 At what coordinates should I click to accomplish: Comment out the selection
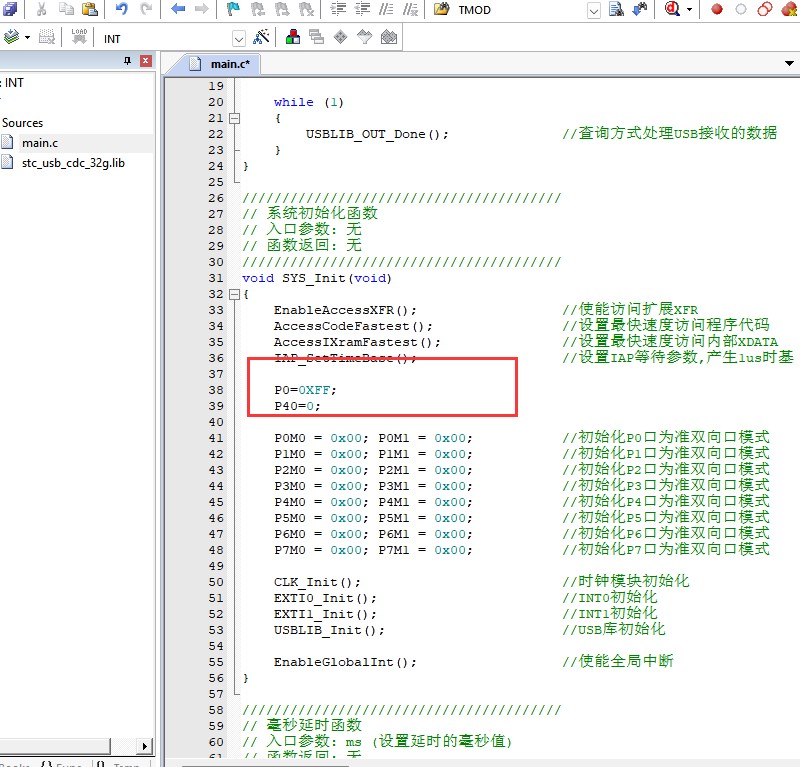click(x=386, y=9)
